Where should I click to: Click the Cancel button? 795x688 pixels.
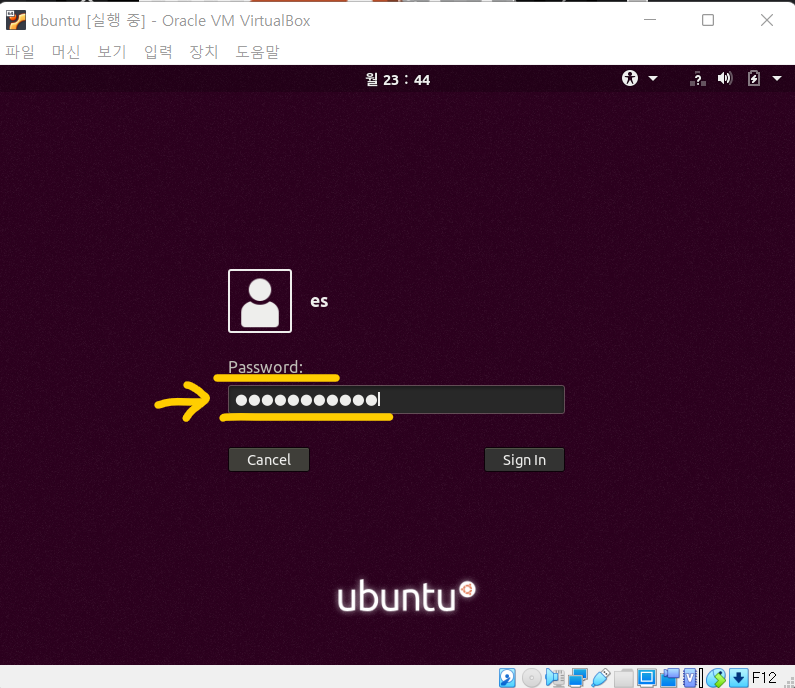tap(269, 459)
